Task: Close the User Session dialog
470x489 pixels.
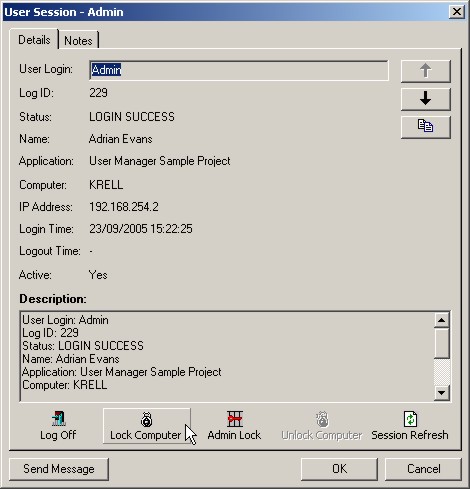Action: click(x=457, y=12)
